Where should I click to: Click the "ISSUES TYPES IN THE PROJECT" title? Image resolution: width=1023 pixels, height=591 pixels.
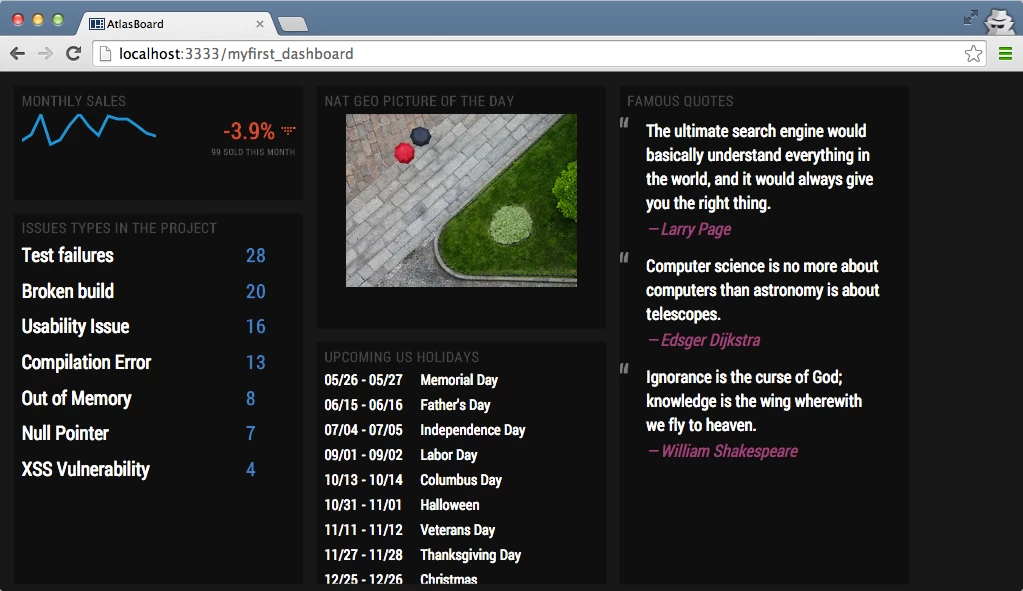tap(119, 228)
